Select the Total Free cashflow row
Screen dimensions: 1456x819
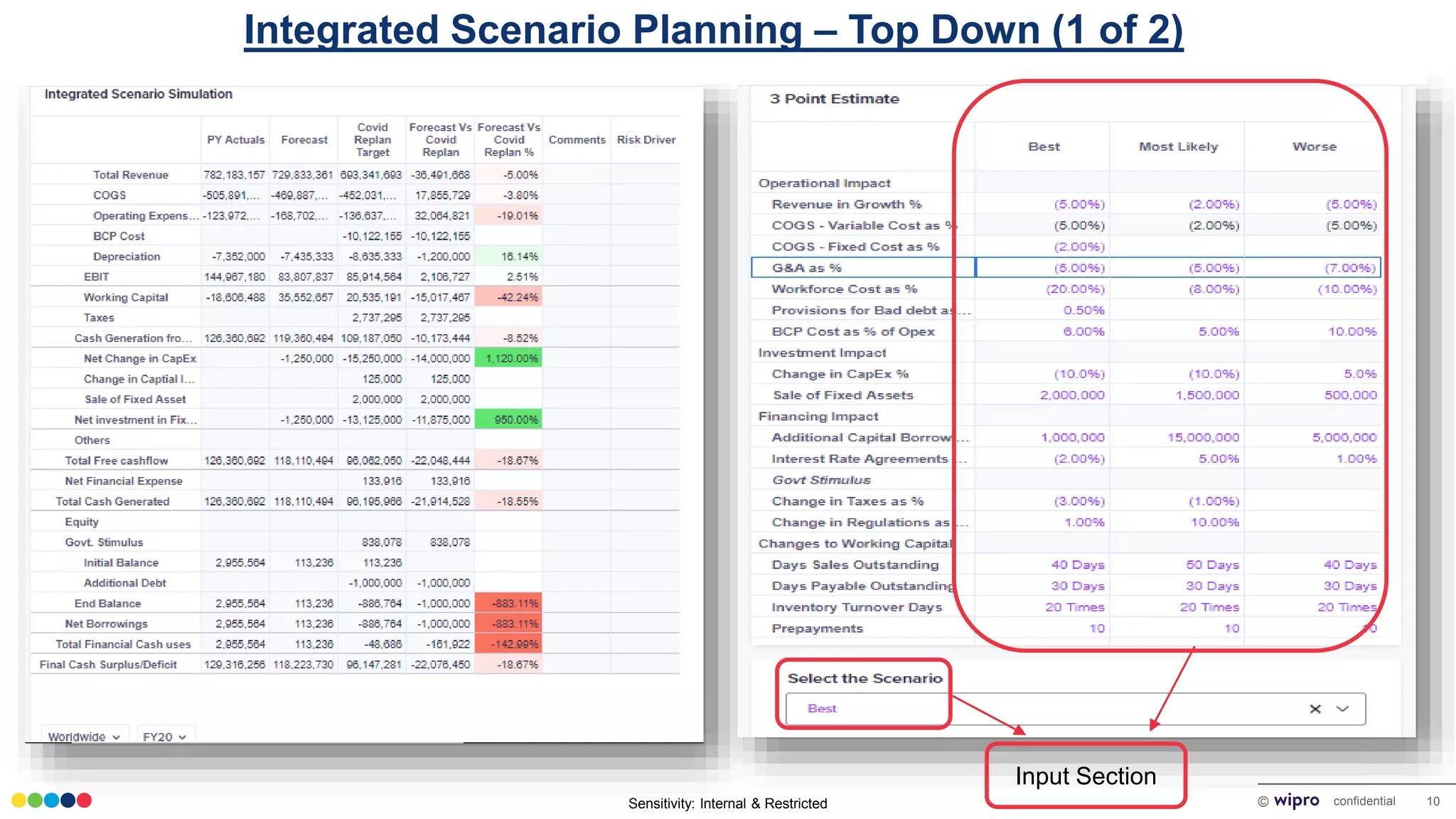click(355, 461)
